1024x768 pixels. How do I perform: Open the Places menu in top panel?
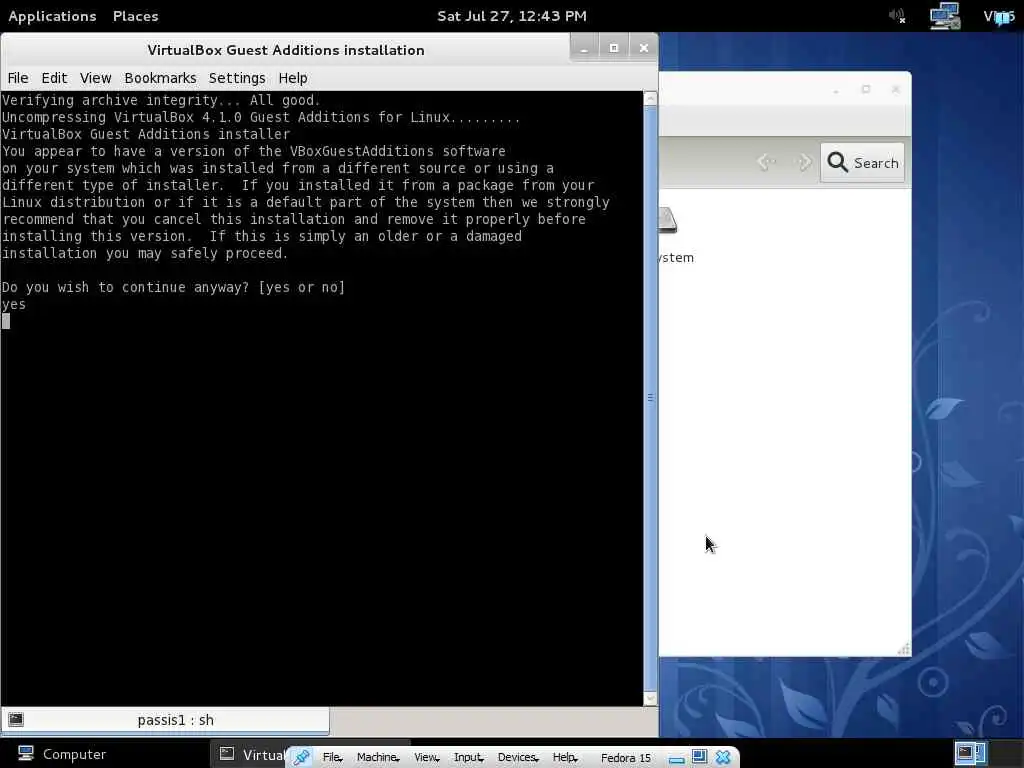click(x=135, y=16)
